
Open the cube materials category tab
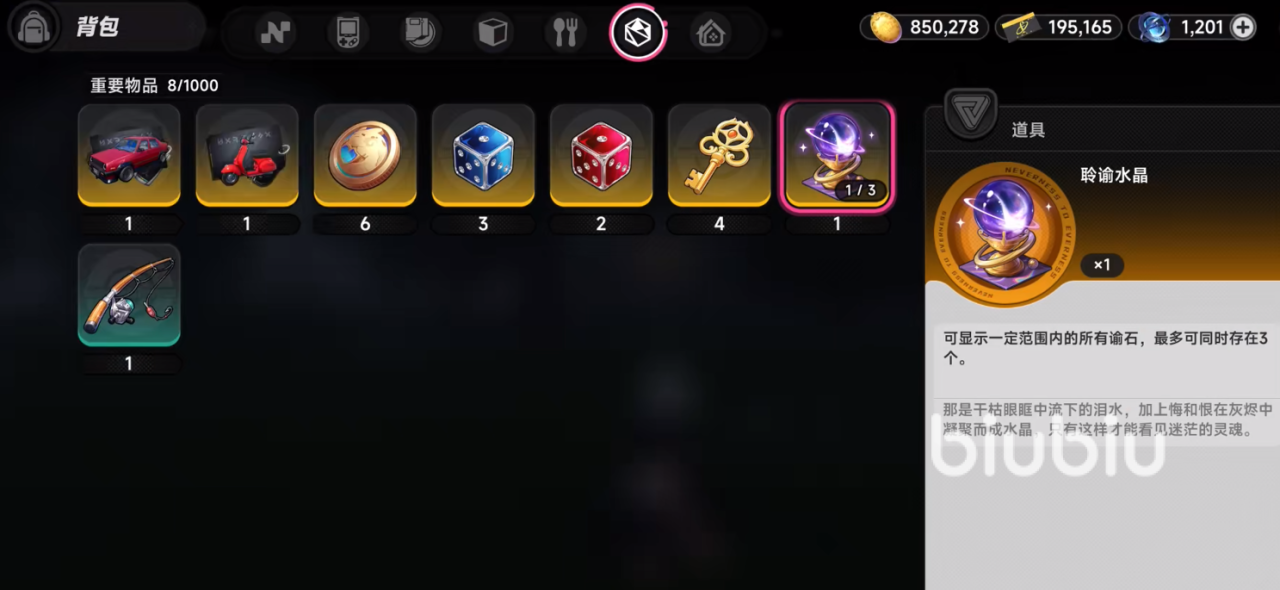[493, 33]
